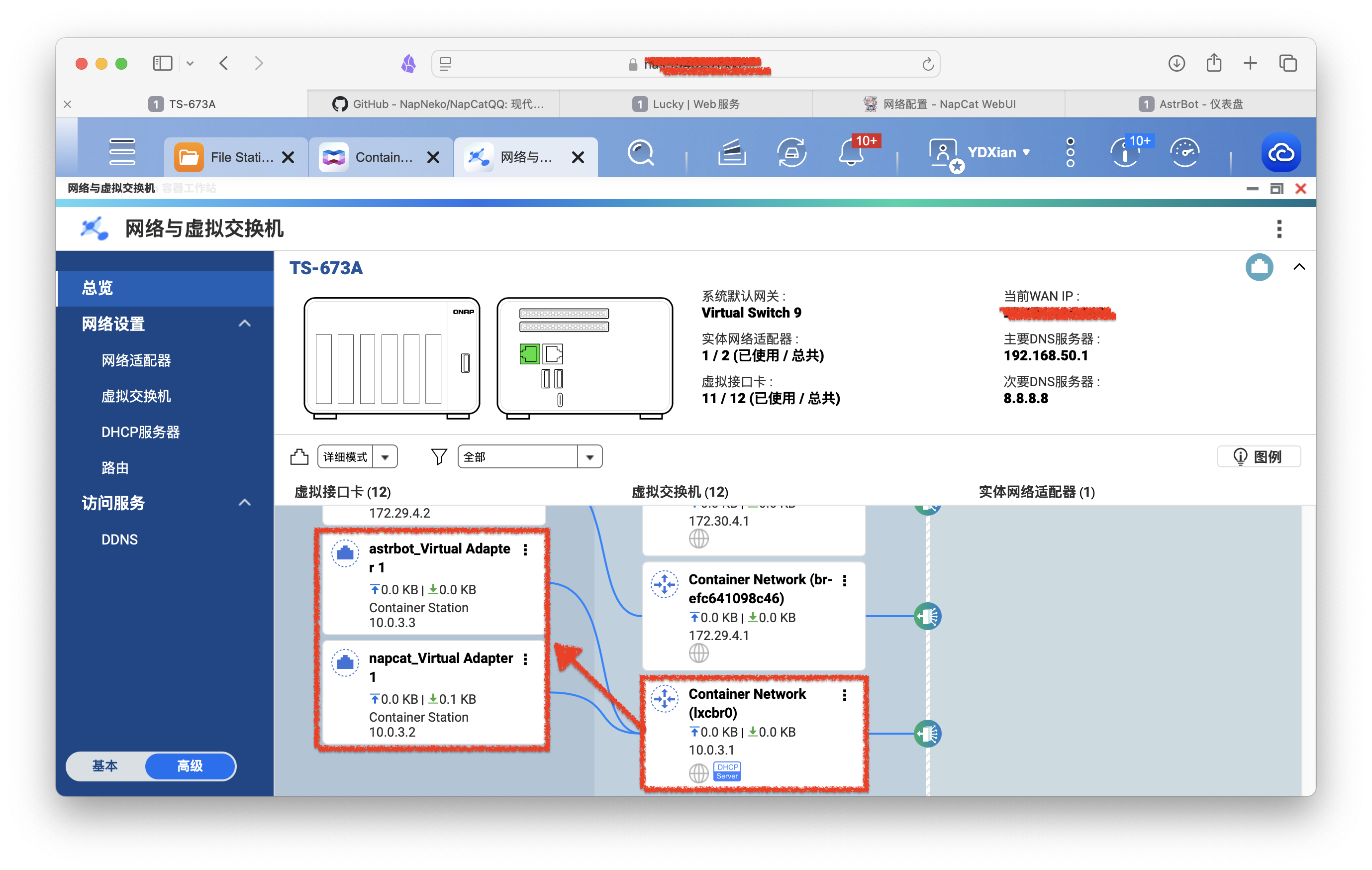
Task: Open 虚拟交换机 in the sidebar
Action: pyautogui.click(x=136, y=396)
